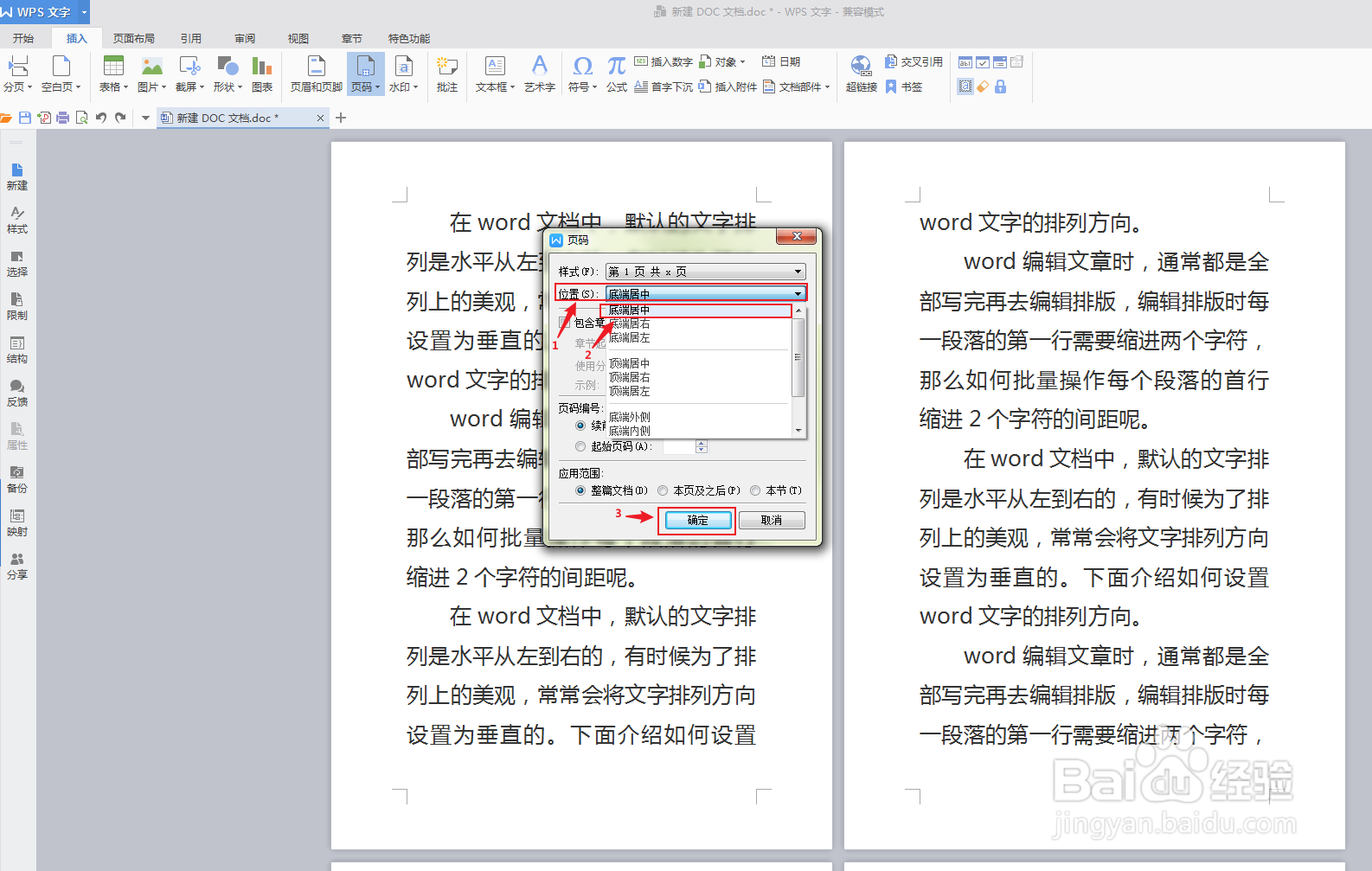Expand the 对象 object dropdown
1372x871 pixels.
[x=742, y=62]
